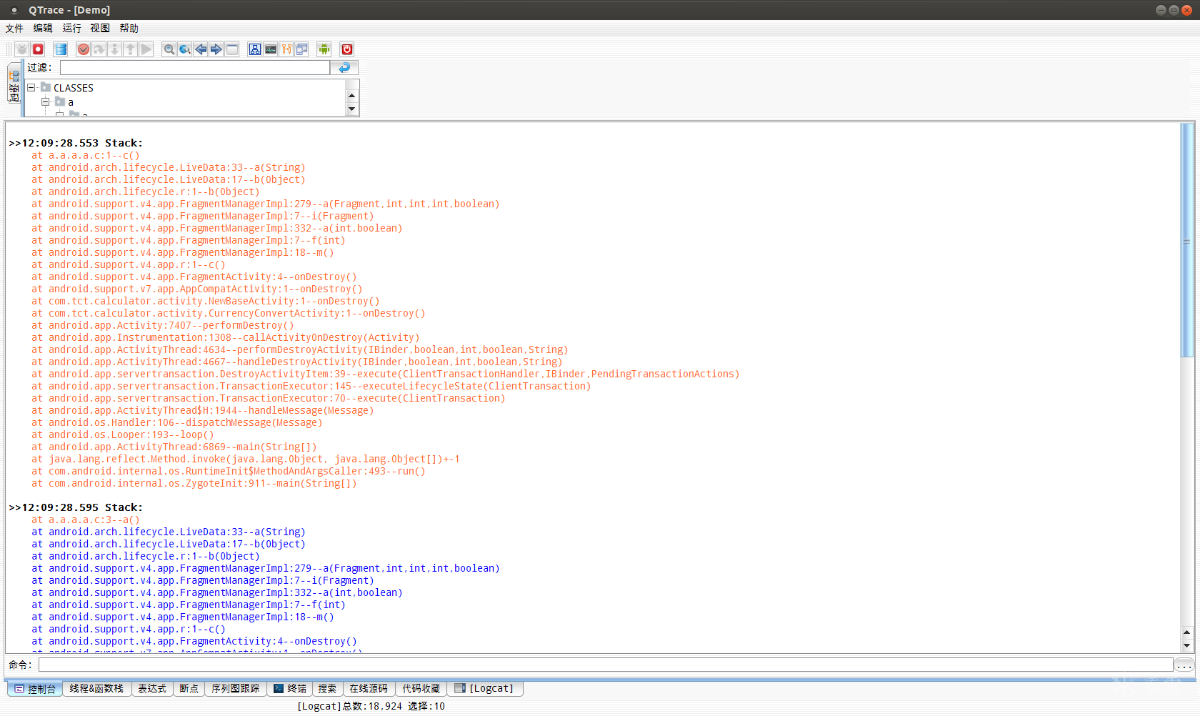1200x716 pixels.
Task: Click 'at a.a.a.a.c:1--c()' trace line
Action: click(x=86, y=155)
